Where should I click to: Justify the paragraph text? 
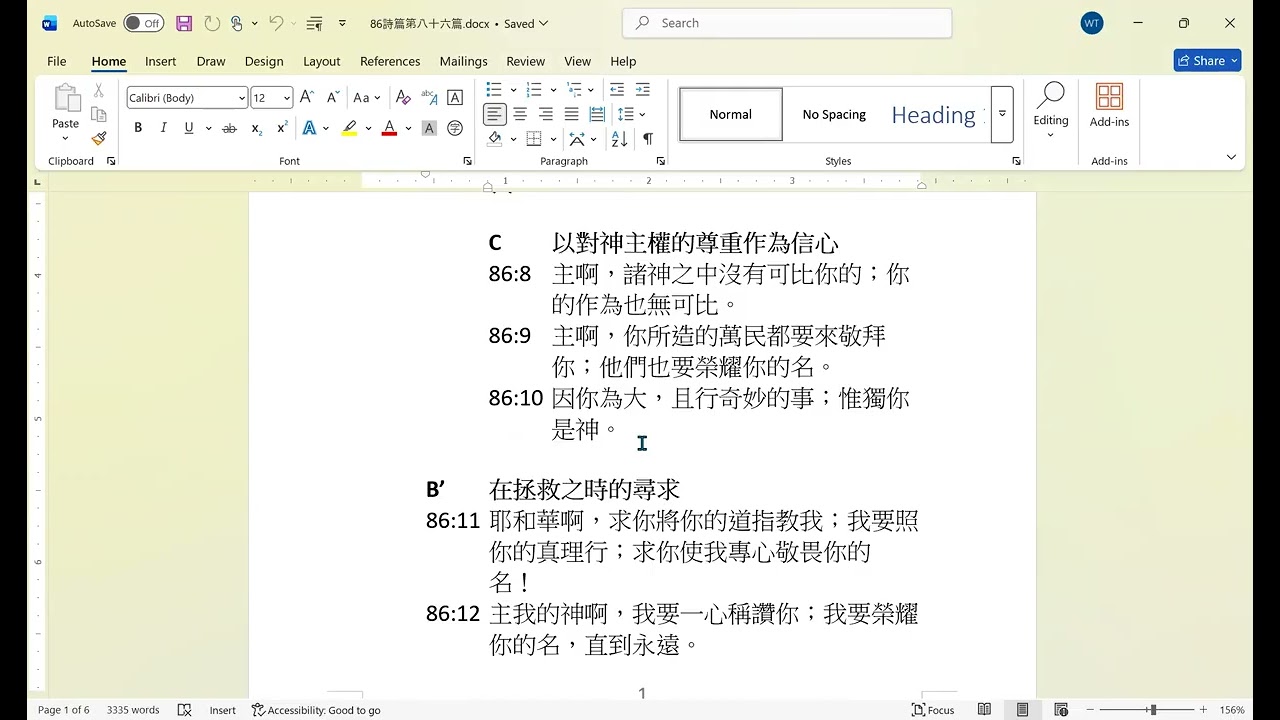tap(571, 114)
